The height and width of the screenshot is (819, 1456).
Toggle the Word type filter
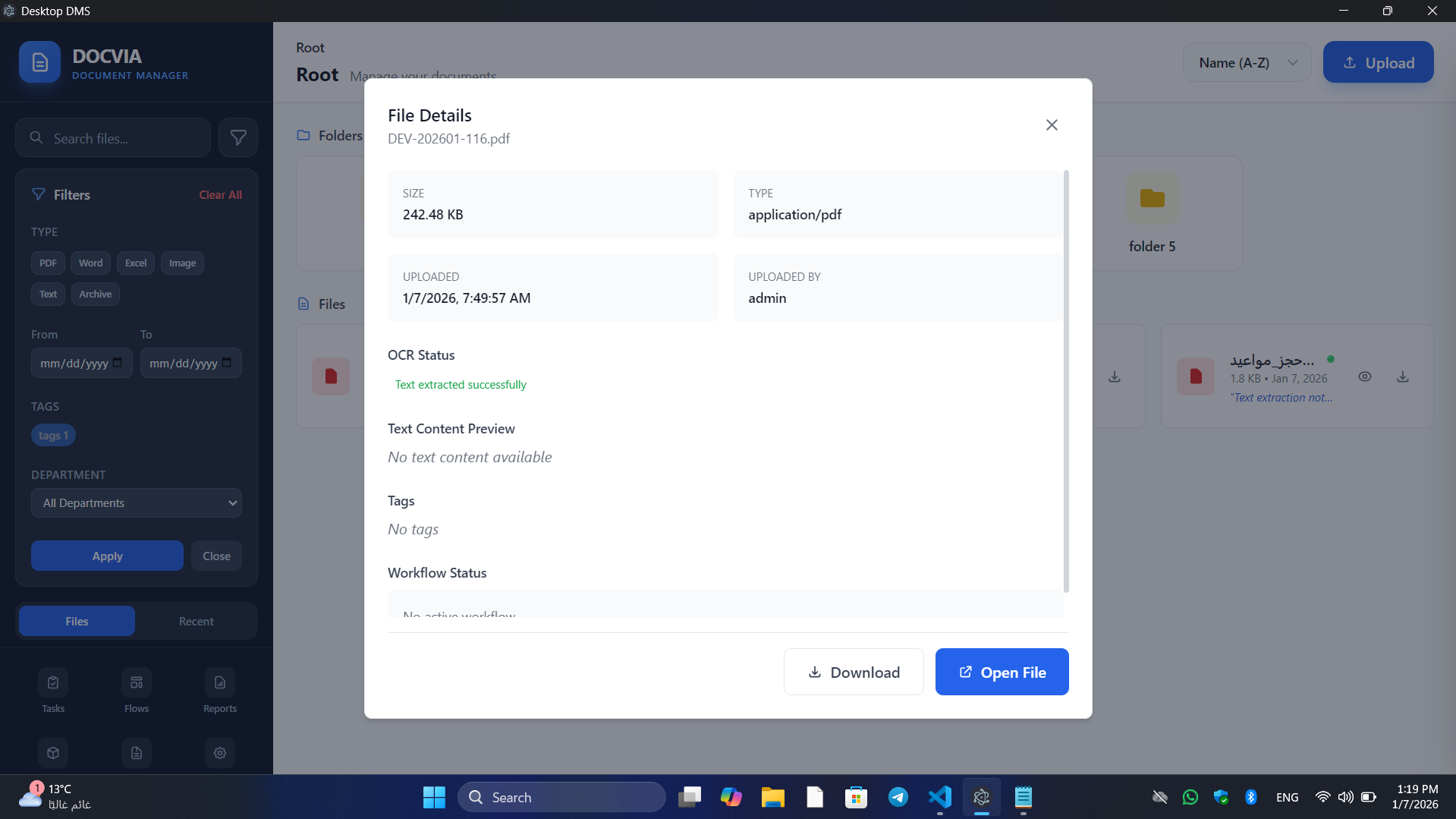pyautogui.click(x=90, y=263)
